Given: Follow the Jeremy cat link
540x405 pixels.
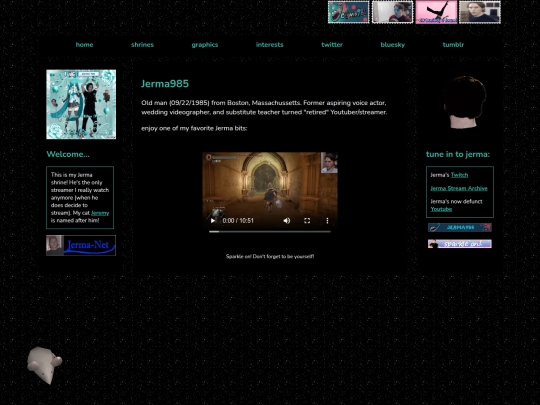Looking at the screenshot, I should tap(100, 213).
